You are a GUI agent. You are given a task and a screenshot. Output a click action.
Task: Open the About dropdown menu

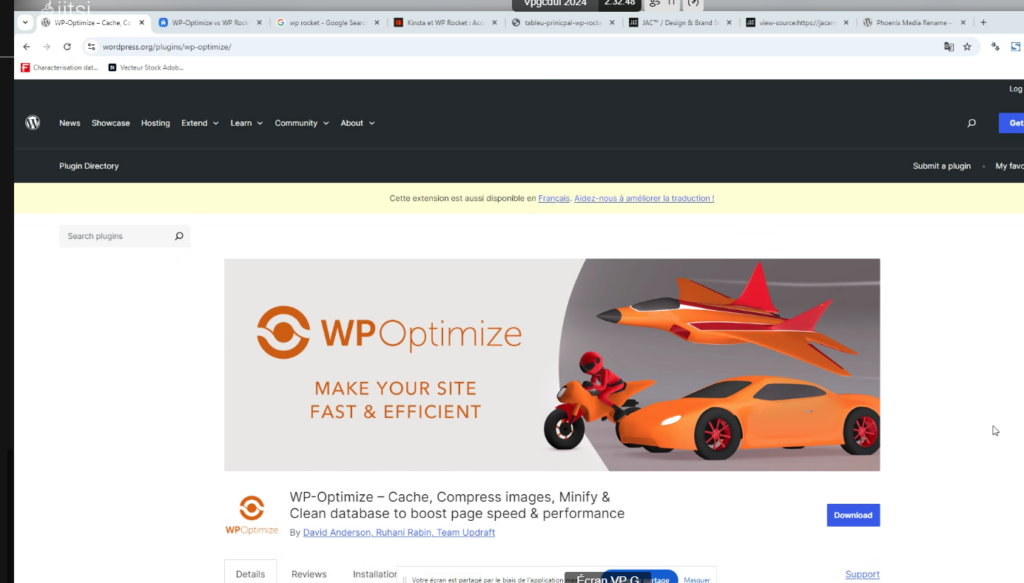pyautogui.click(x=357, y=123)
